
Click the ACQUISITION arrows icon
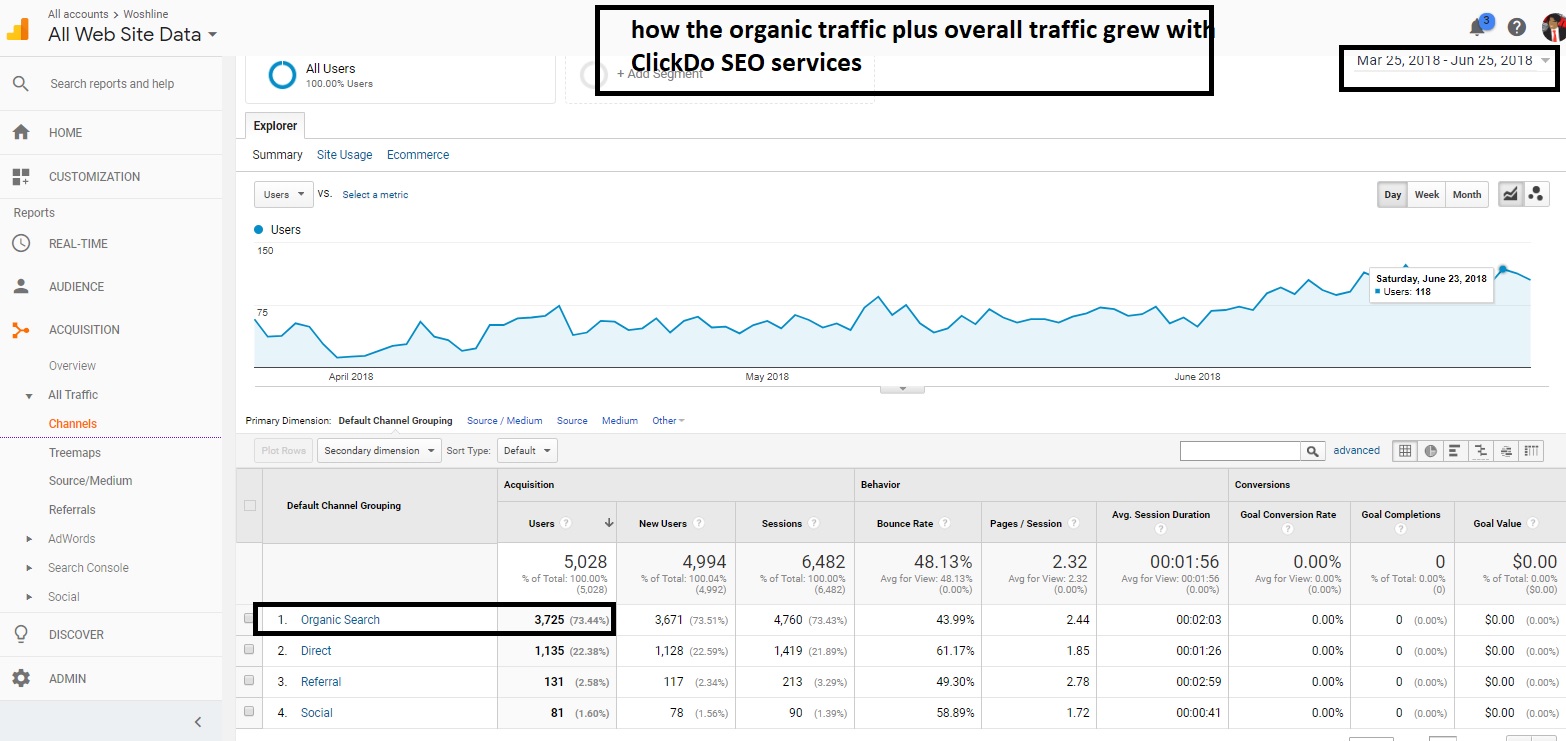(21, 329)
